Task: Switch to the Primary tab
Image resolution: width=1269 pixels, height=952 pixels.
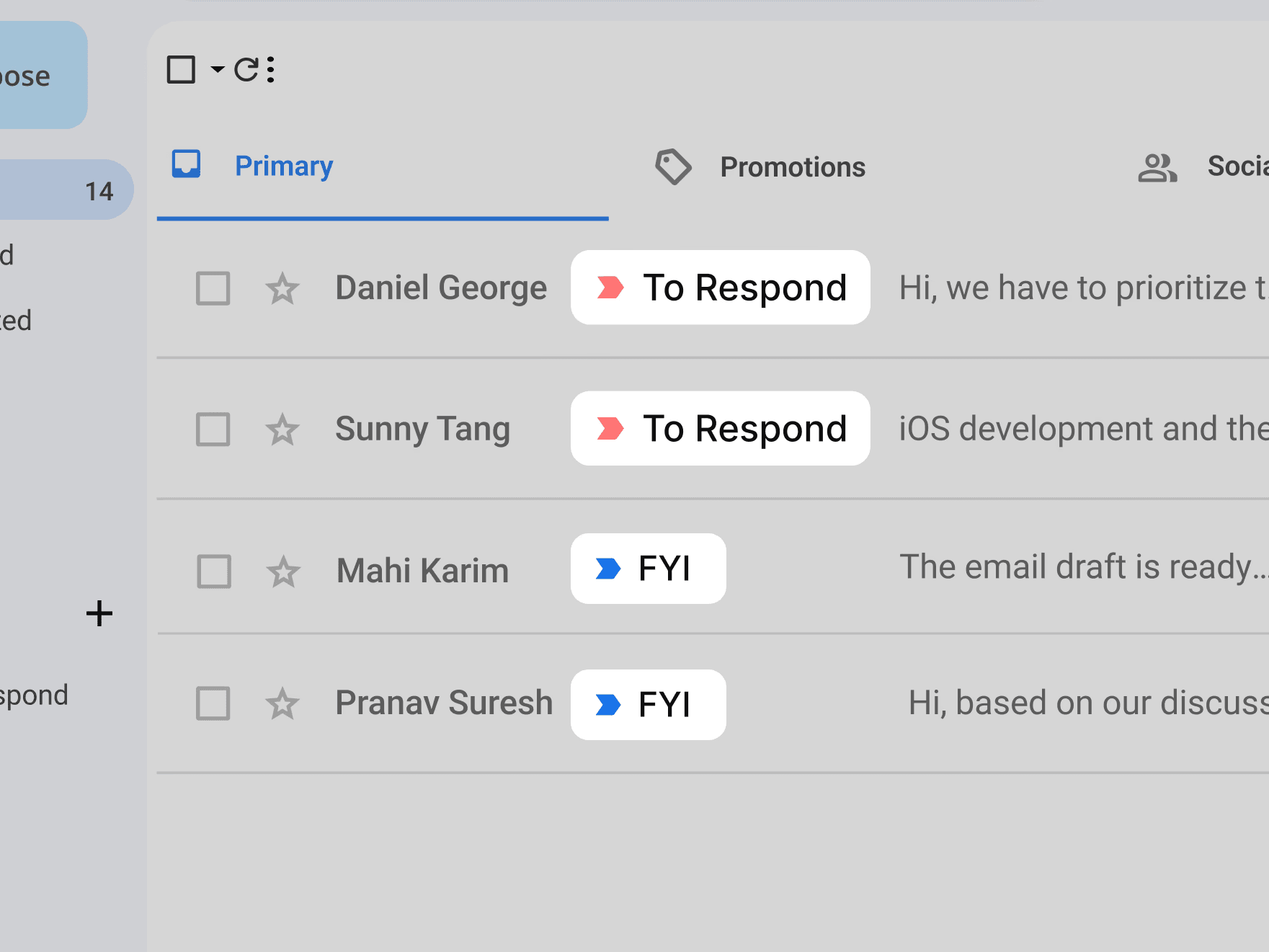Action: (284, 166)
